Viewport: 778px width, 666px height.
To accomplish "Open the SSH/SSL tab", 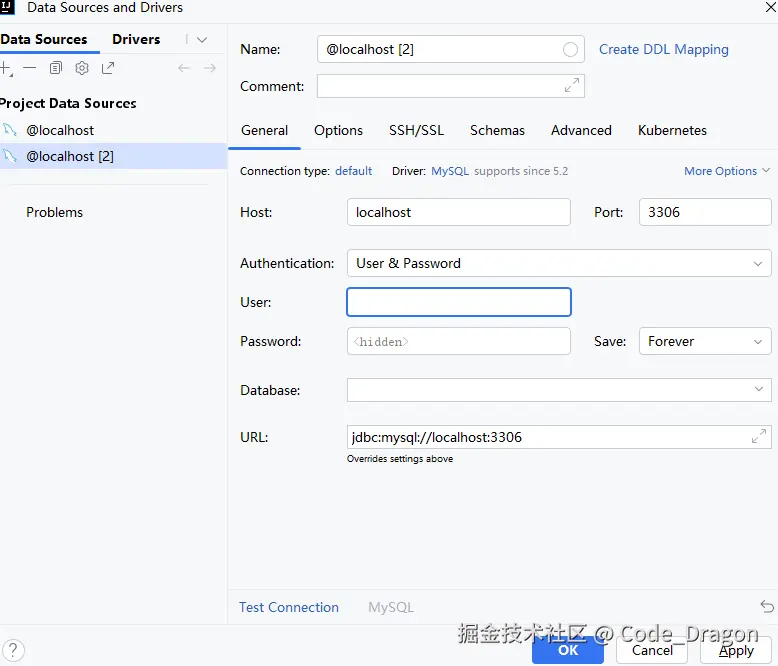I will pyautogui.click(x=416, y=130).
